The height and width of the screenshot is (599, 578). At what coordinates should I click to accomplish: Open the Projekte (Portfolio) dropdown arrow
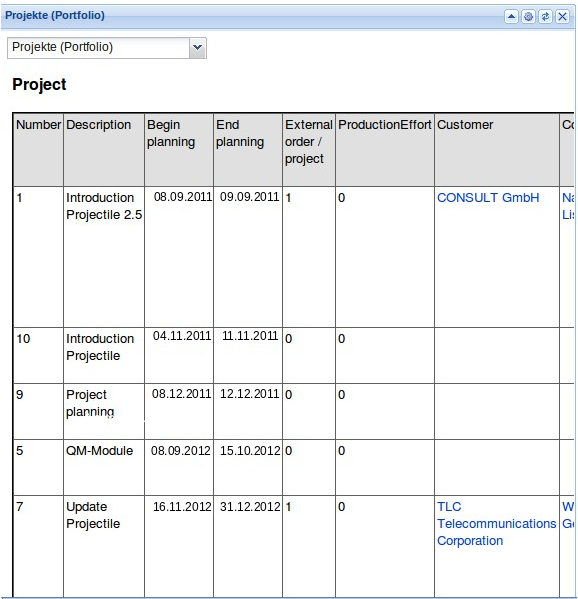[x=198, y=48]
